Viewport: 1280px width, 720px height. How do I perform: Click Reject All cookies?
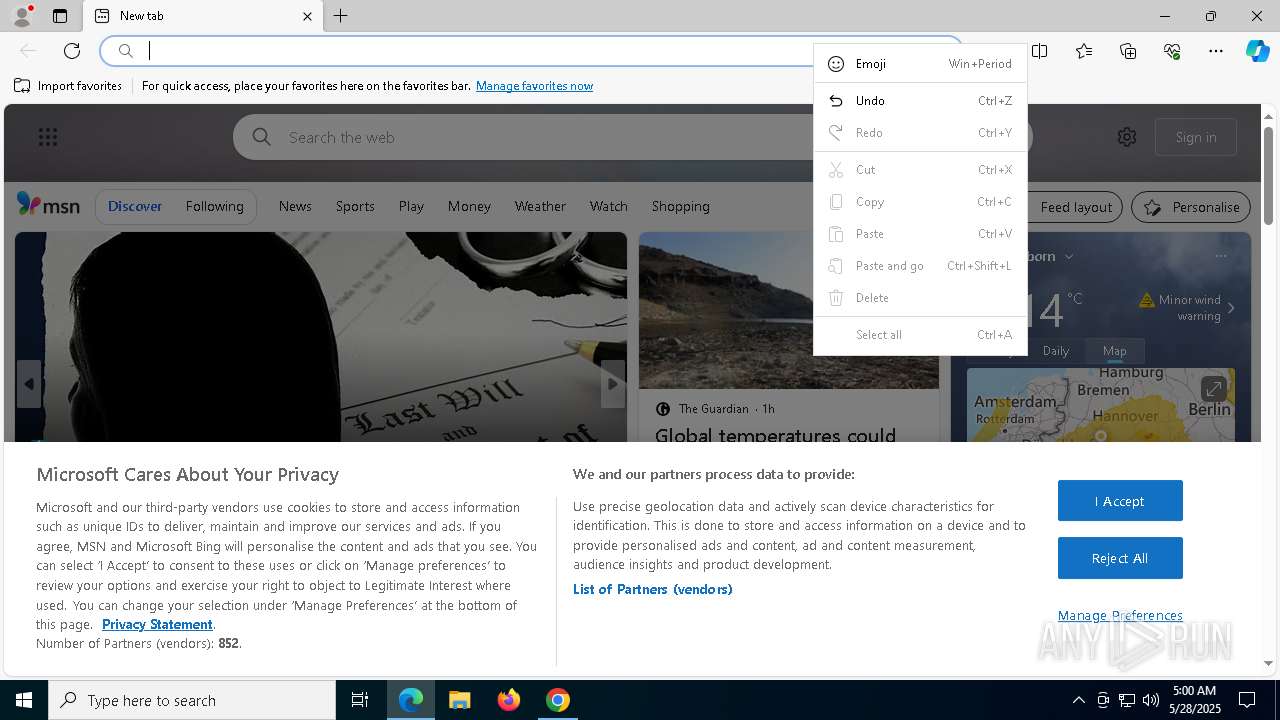1120,558
